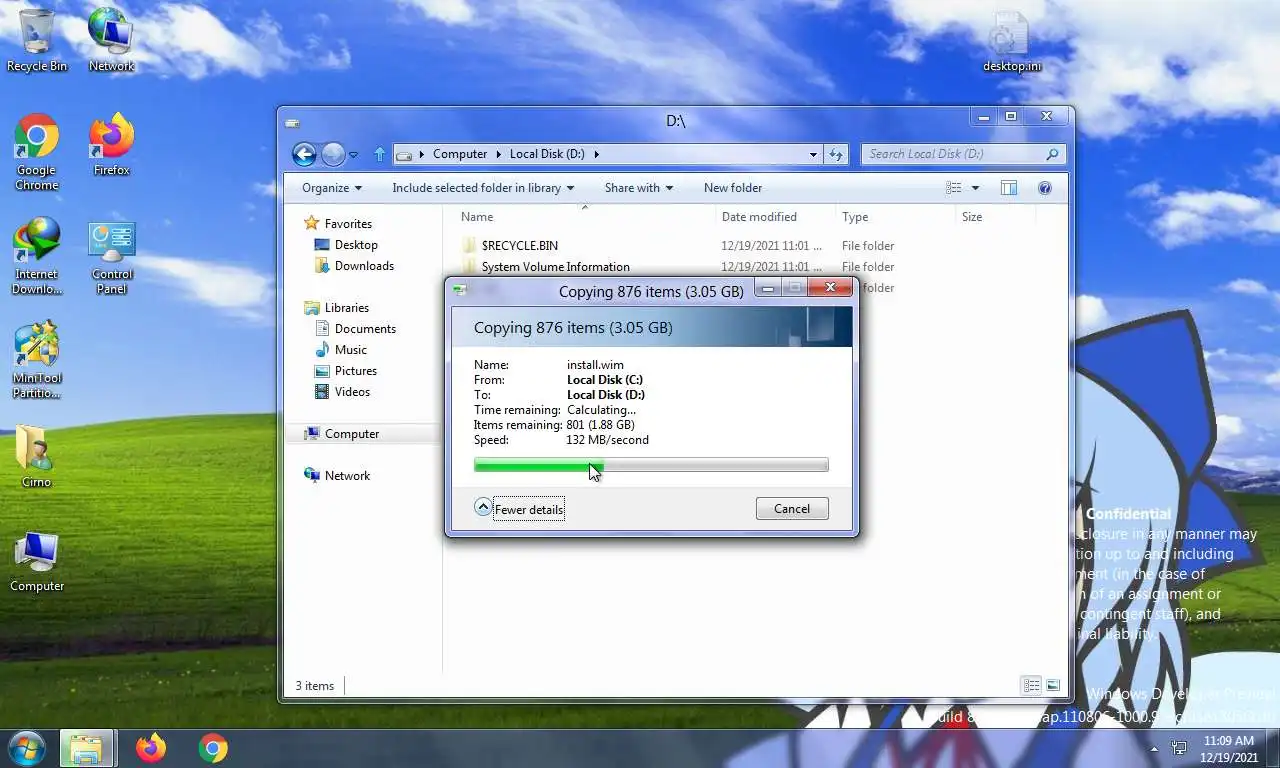Open the Computer desktop icon
This screenshot has width=1280, height=768.
click(x=37, y=561)
